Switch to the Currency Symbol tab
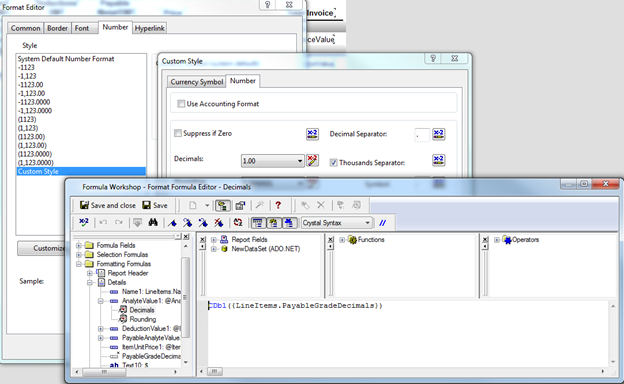The height and width of the screenshot is (384, 624). click(x=197, y=82)
